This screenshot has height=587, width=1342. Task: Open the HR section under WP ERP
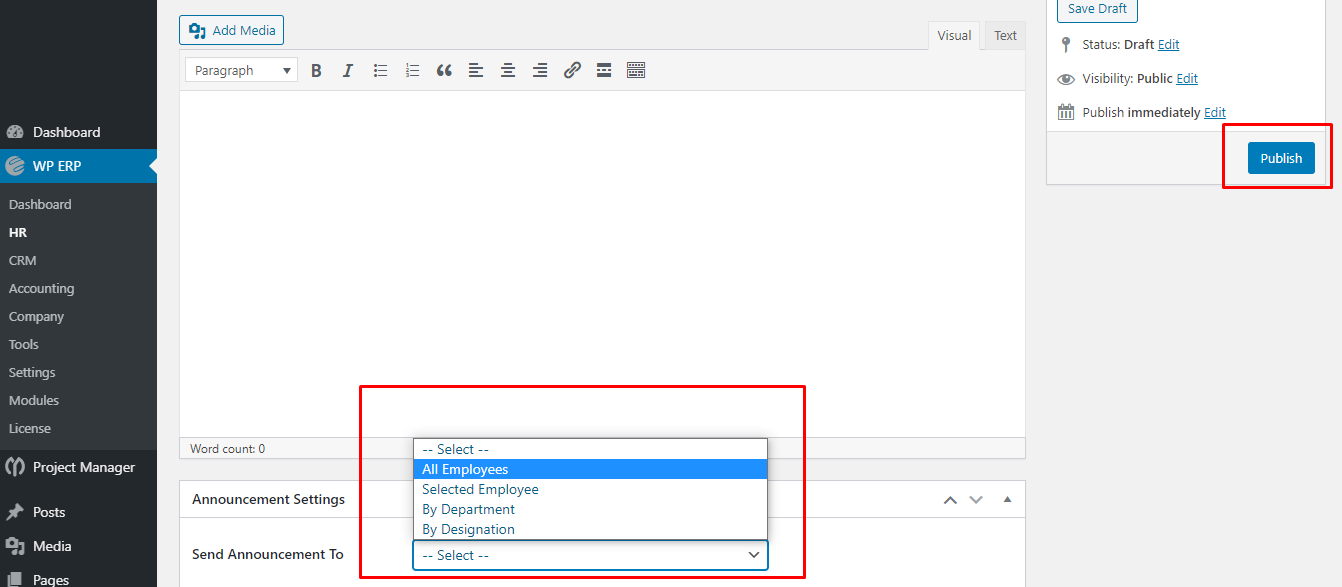point(19,231)
